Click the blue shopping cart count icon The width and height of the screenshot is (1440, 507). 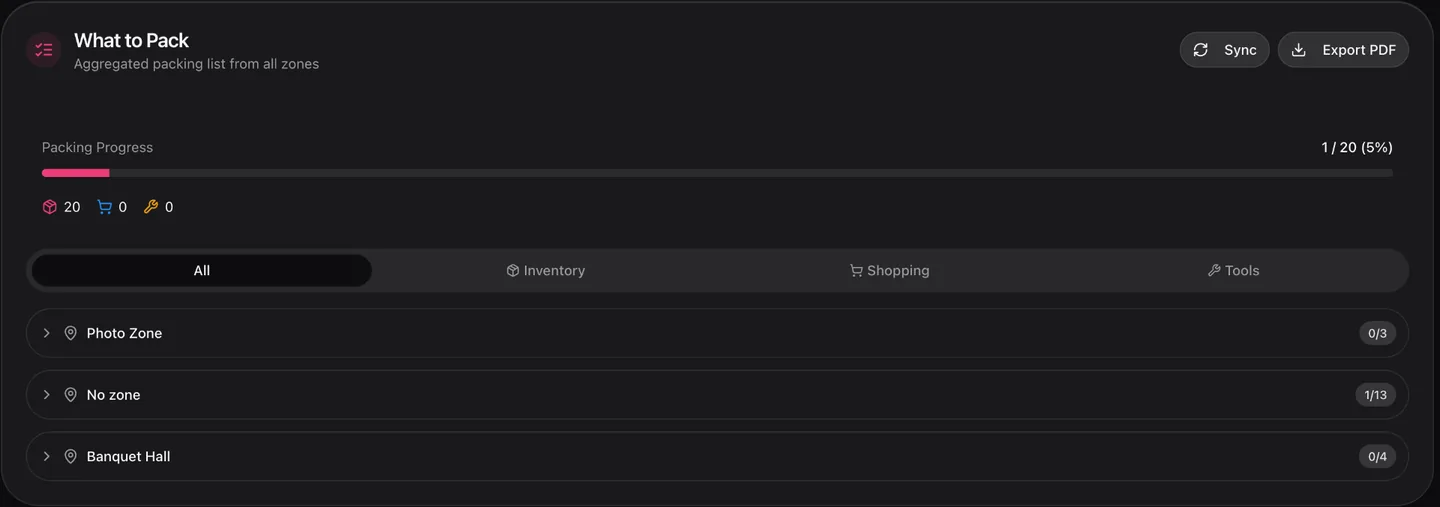pyautogui.click(x=104, y=207)
